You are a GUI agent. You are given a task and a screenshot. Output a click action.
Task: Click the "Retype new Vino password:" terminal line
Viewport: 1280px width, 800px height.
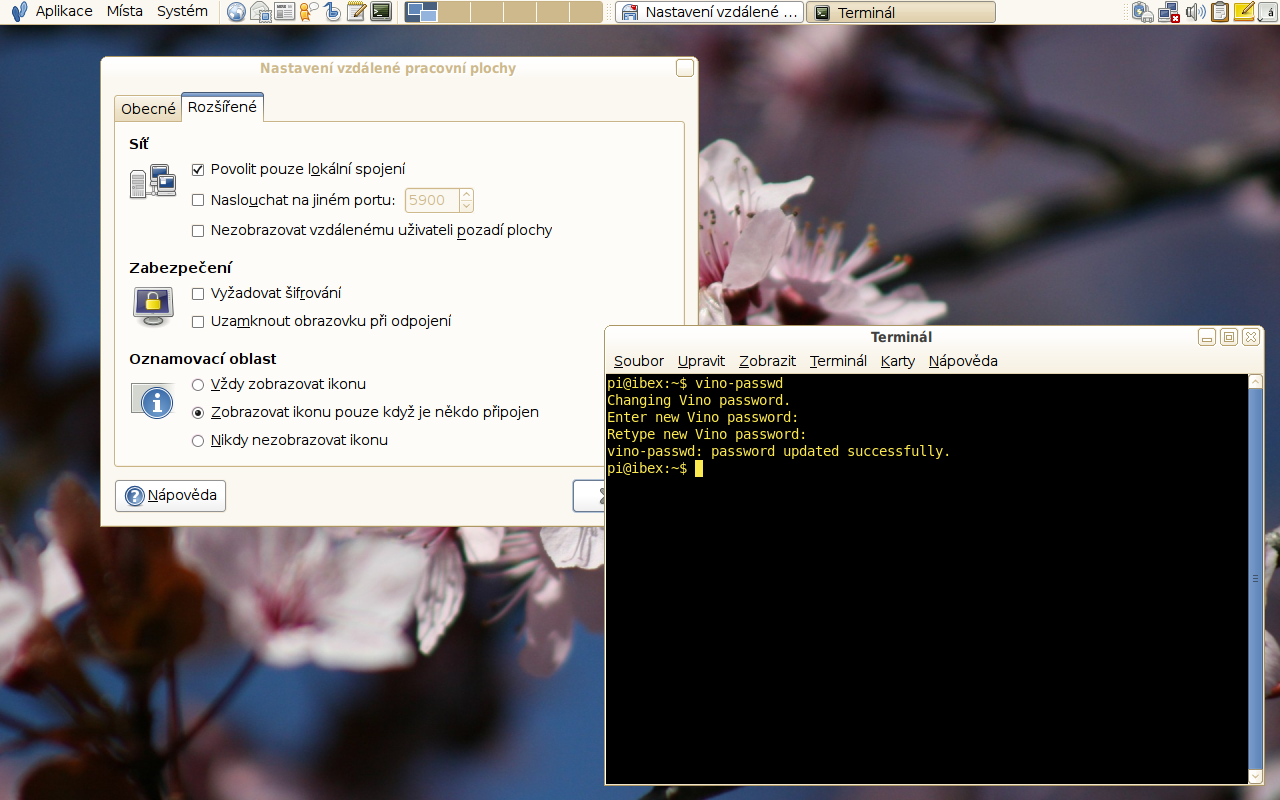707,434
